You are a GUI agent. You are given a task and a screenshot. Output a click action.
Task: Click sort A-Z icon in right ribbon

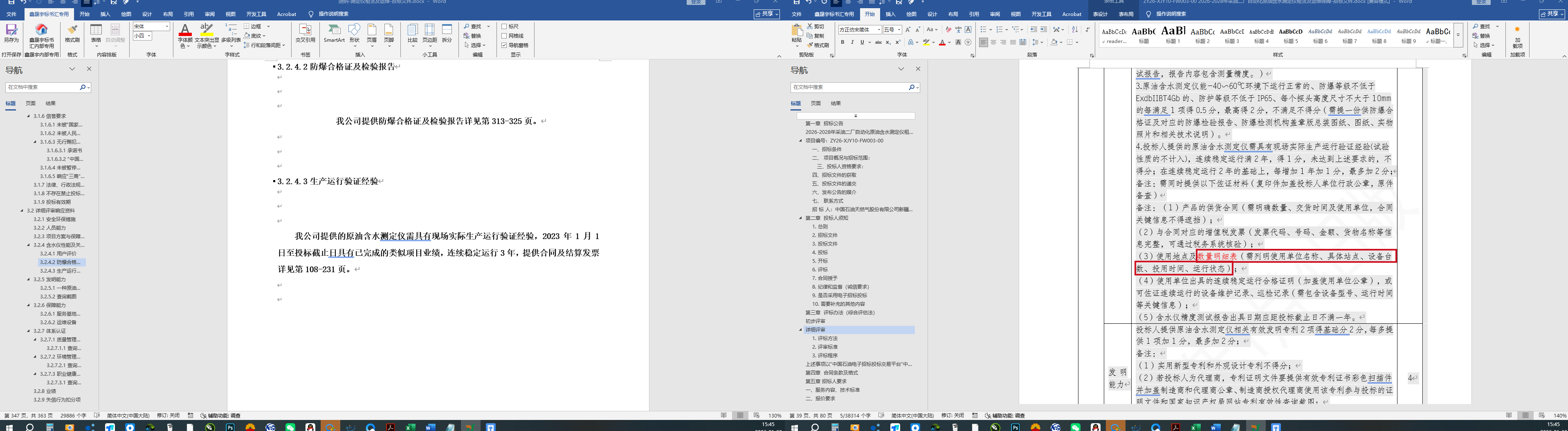(1074, 29)
